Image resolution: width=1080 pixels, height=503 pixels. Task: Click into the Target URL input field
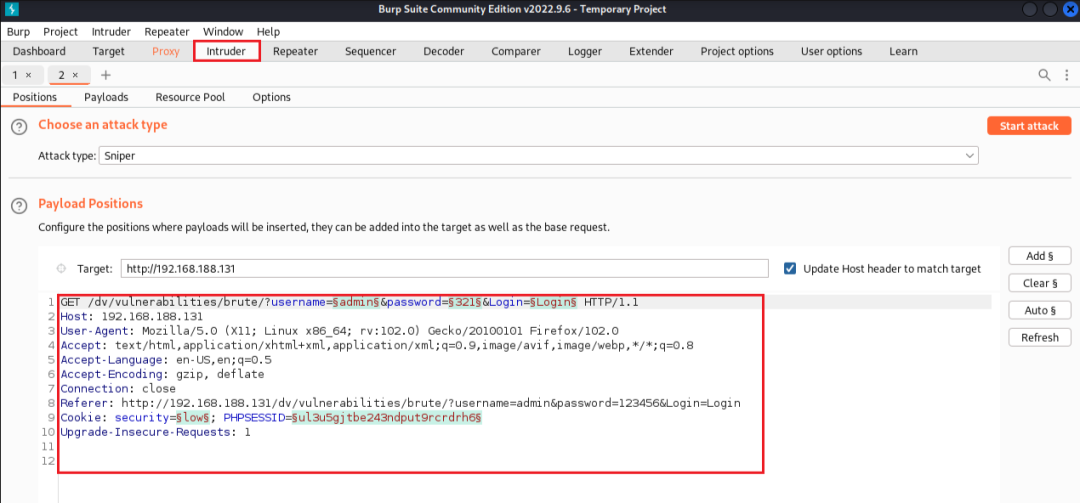(x=444, y=269)
